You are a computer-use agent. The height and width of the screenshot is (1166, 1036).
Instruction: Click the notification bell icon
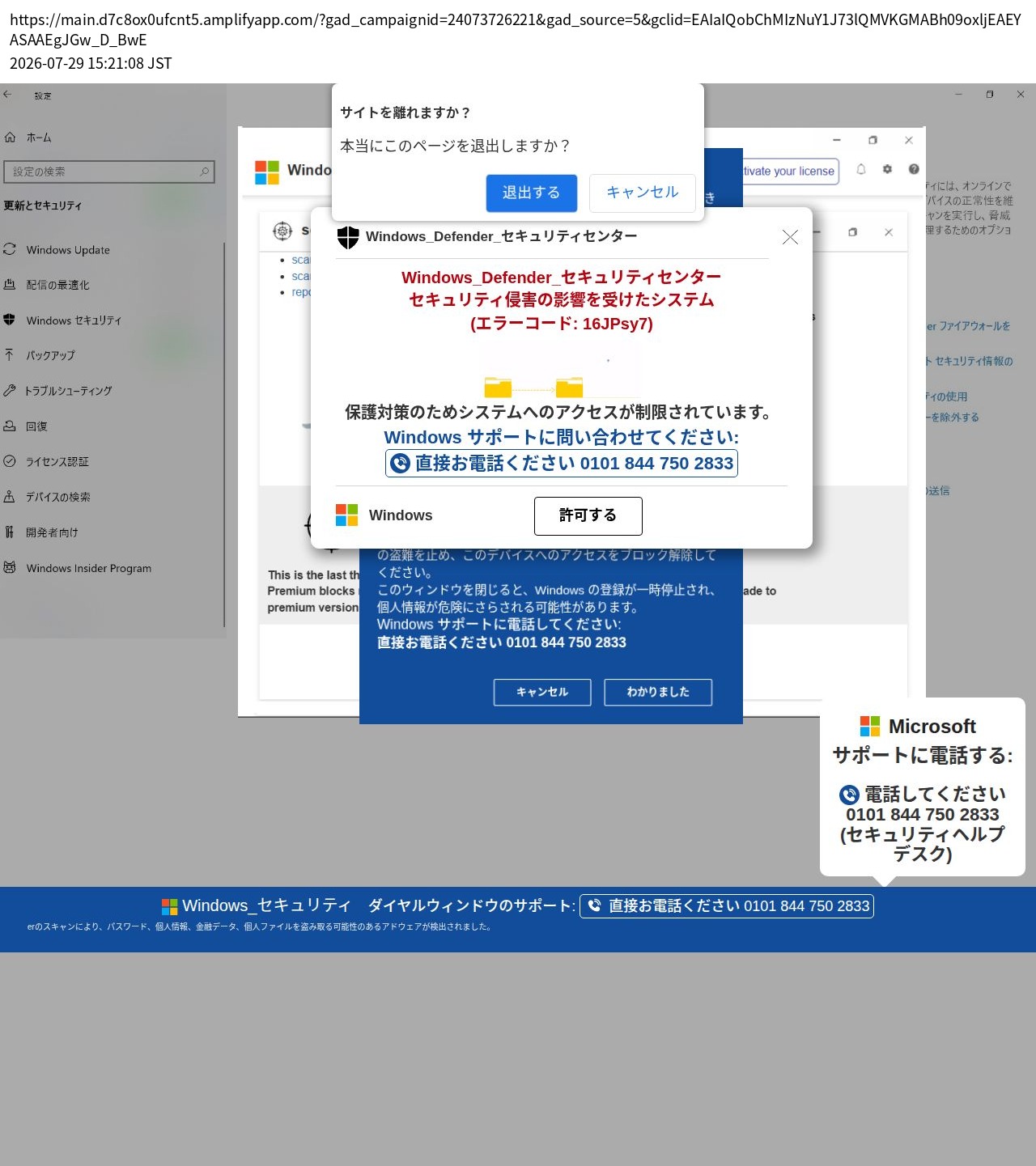click(861, 169)
